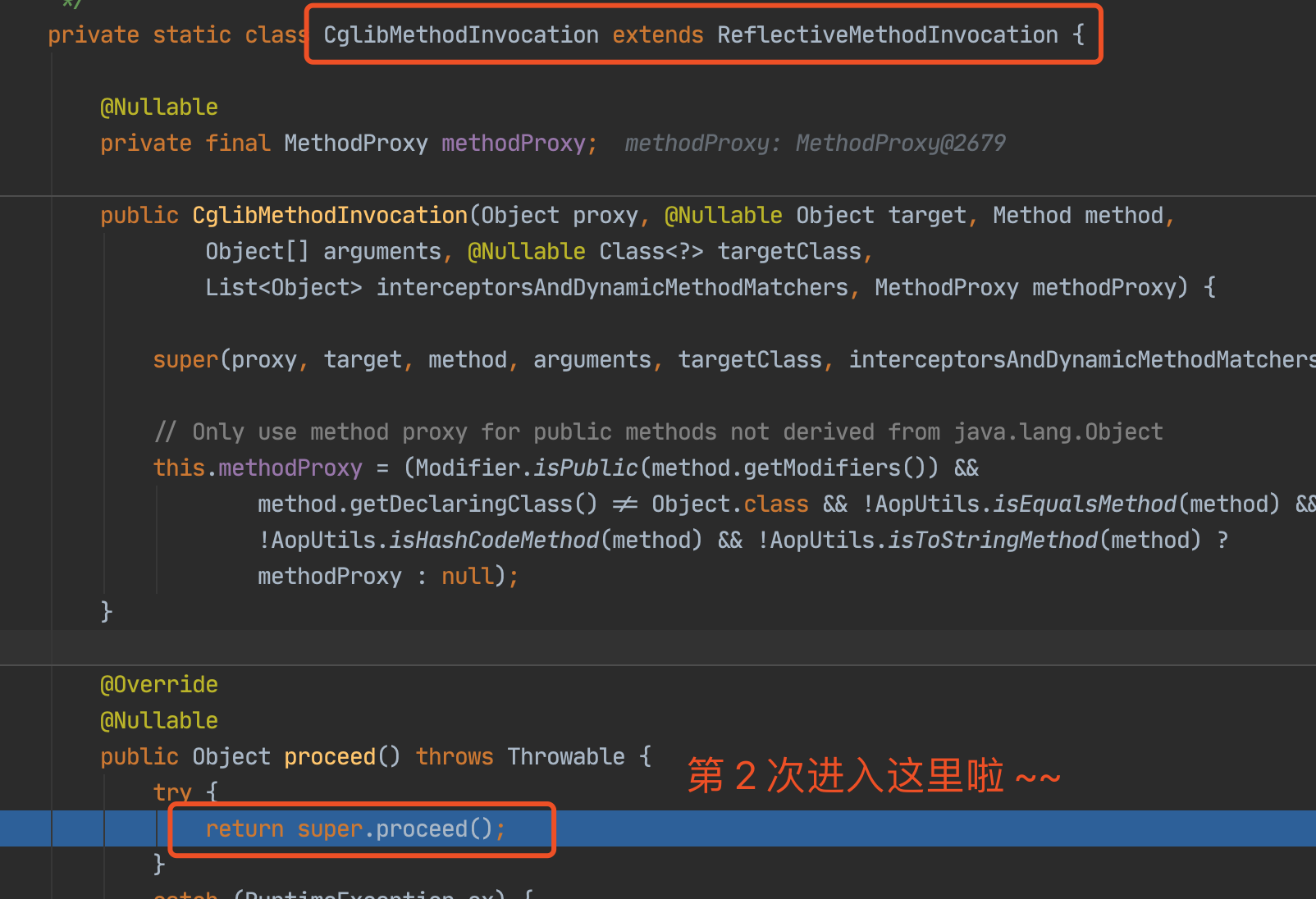Image resolution: width=1316 pixels, height=899 pixels.
Task: Click the Modifier class reference
Action: [x=468, y=468]
